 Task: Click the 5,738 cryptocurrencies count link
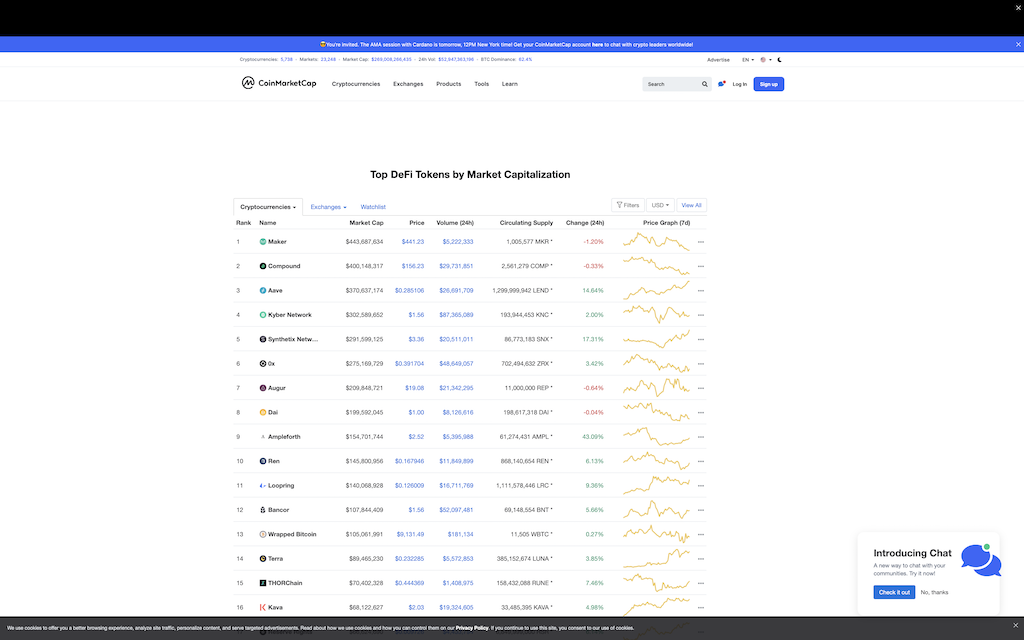click(x=287, y=59)
